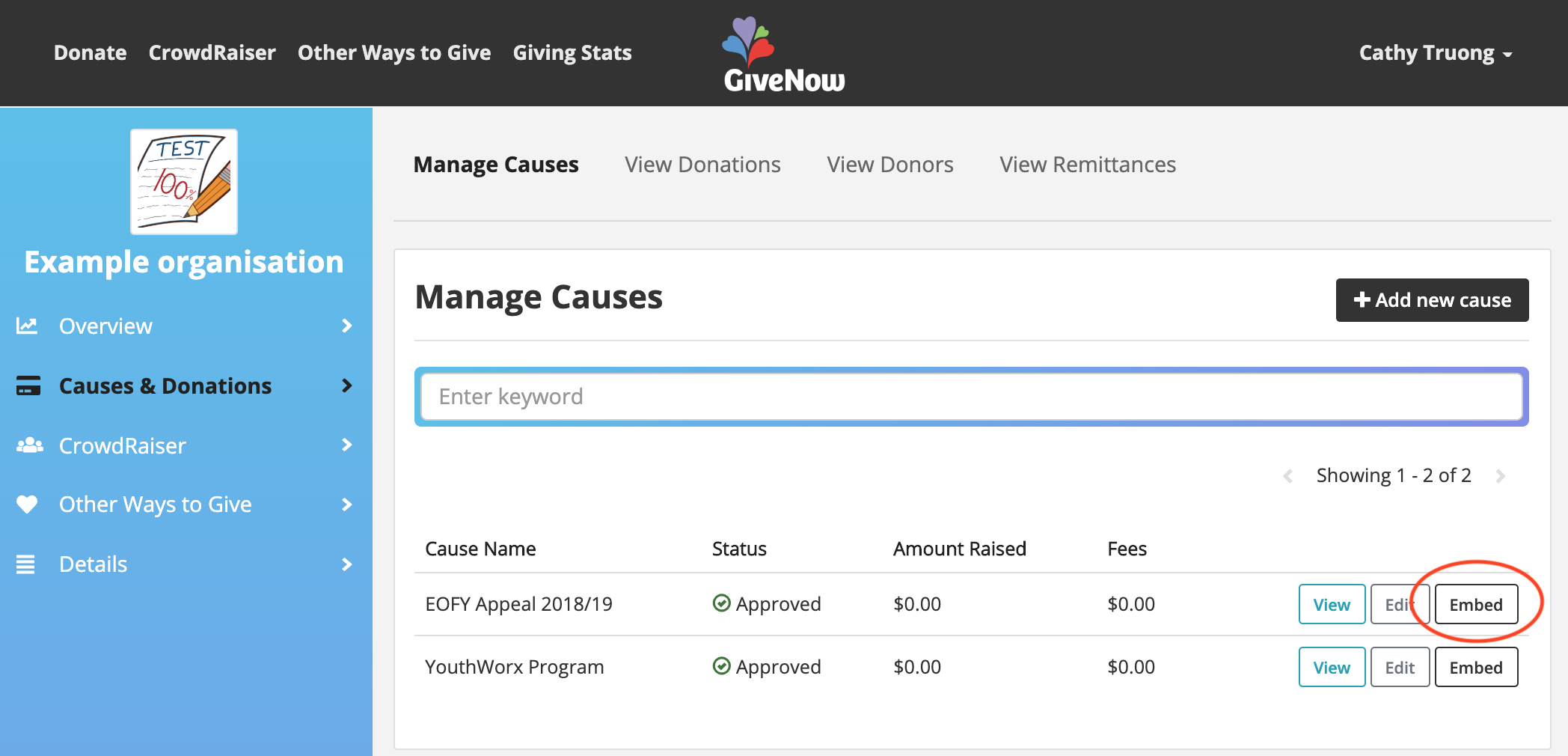This screenshot has width=1568, height=756.
Task: Open CrowdRaiser in the top navigation
Action: pos(212,53)
